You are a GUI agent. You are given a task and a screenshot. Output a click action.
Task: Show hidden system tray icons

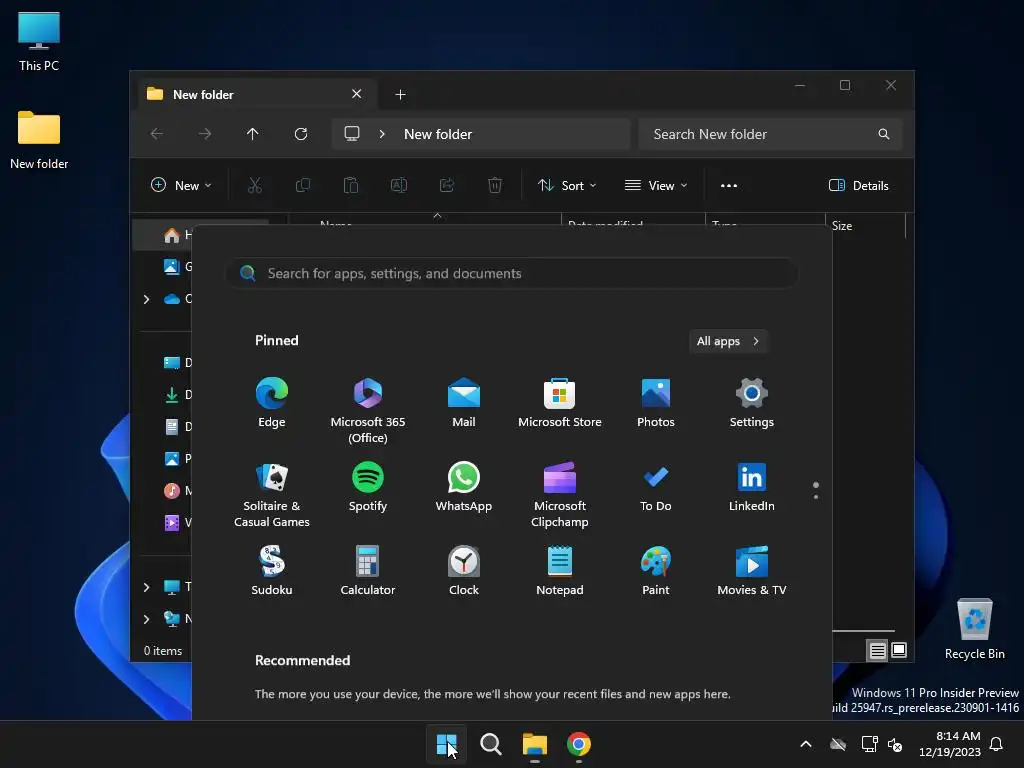tap(806, 744)
